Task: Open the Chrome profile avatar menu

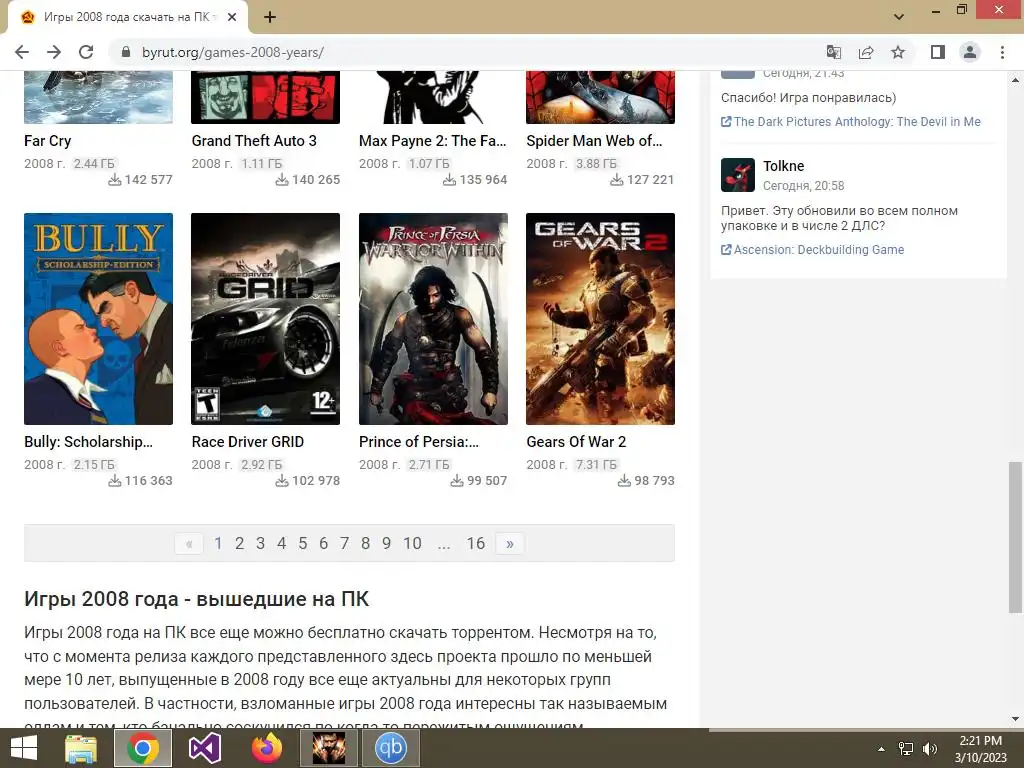Action: point(970,52)
